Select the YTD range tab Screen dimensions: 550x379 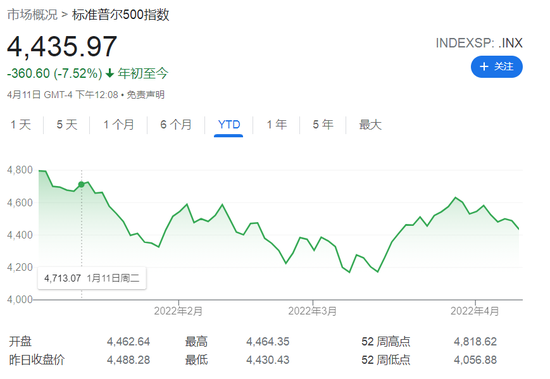tap(229, 125)
